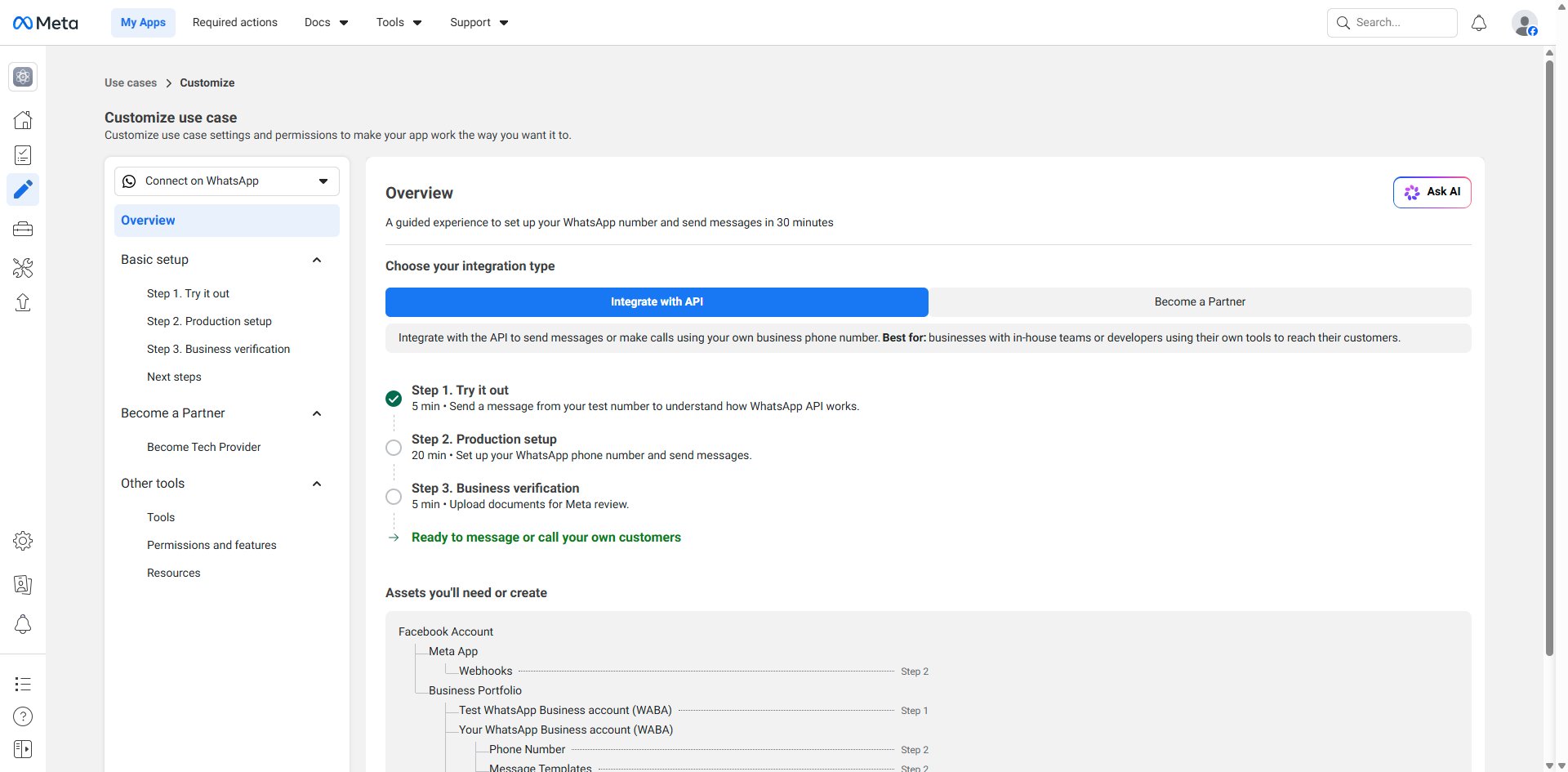
Task: Switch to My Apps tab
Action: [x=143, y=23]
